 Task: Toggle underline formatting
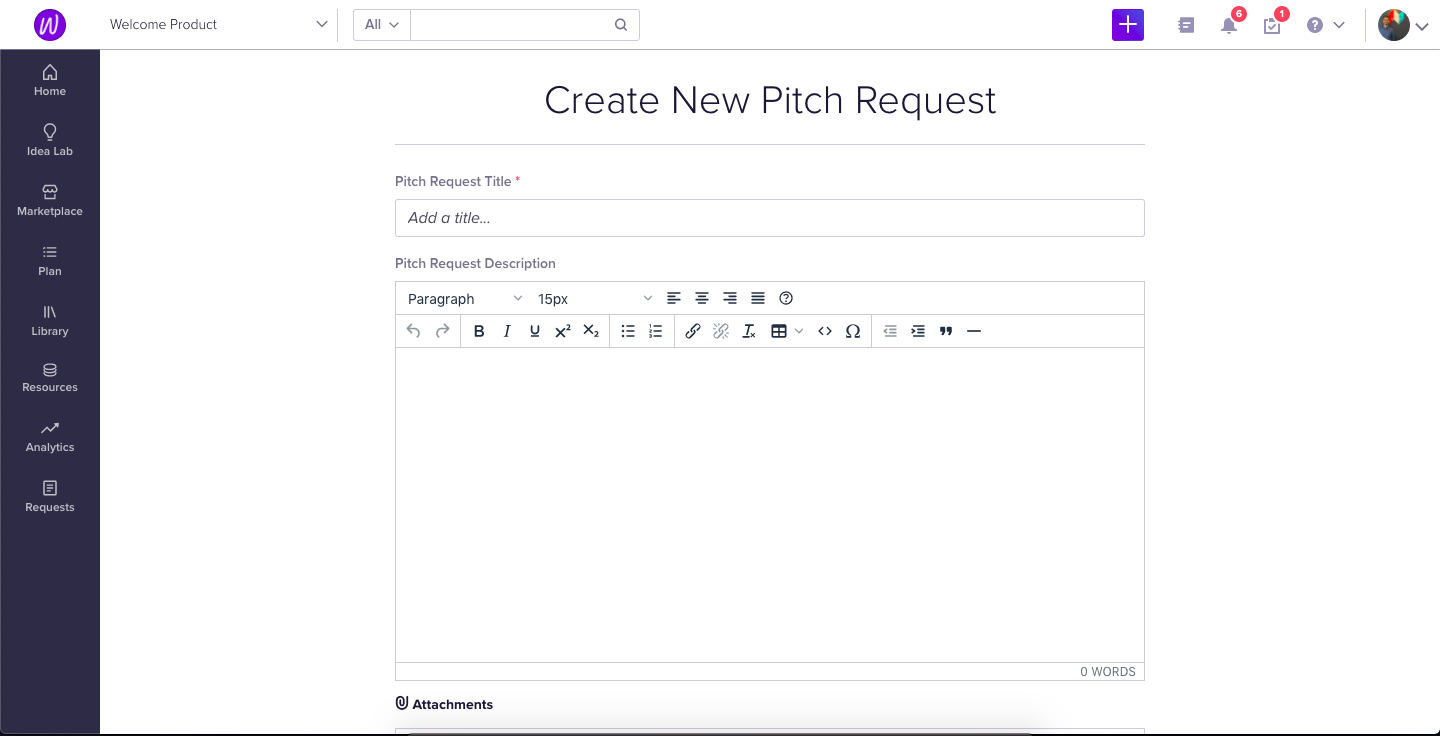[535, 331]
